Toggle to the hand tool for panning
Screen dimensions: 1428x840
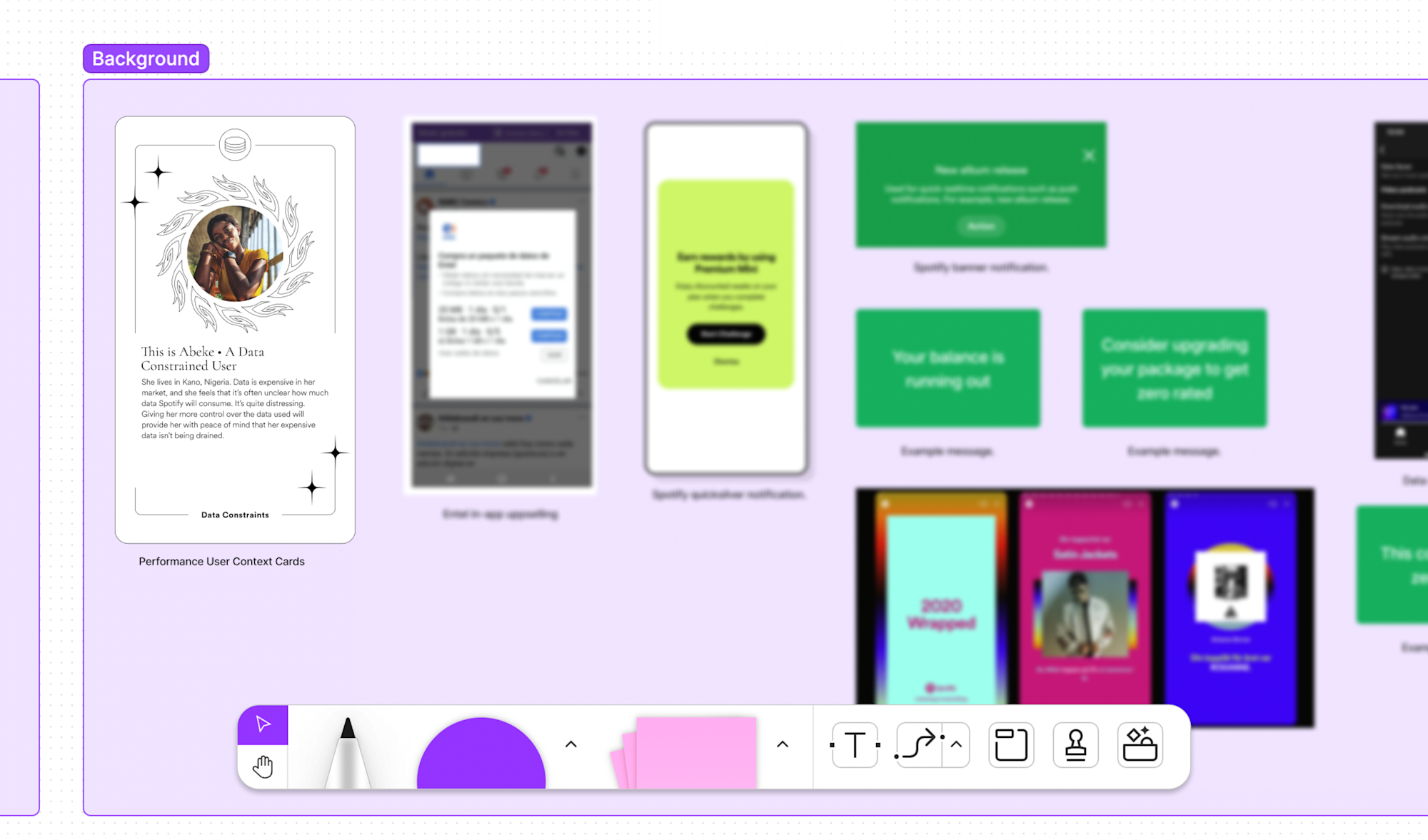(263, 766)
